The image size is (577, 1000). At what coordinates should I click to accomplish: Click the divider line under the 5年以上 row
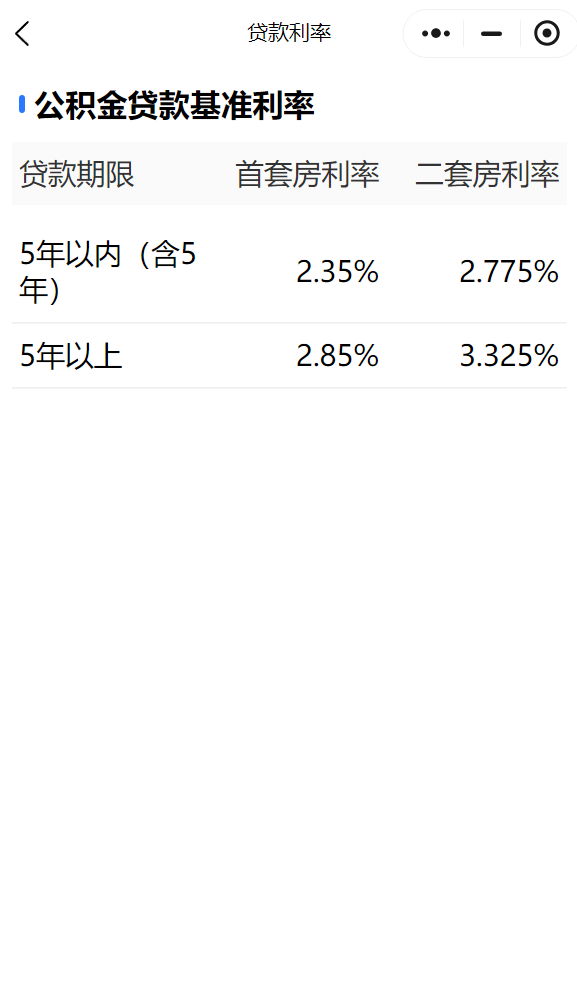(289, 387)
